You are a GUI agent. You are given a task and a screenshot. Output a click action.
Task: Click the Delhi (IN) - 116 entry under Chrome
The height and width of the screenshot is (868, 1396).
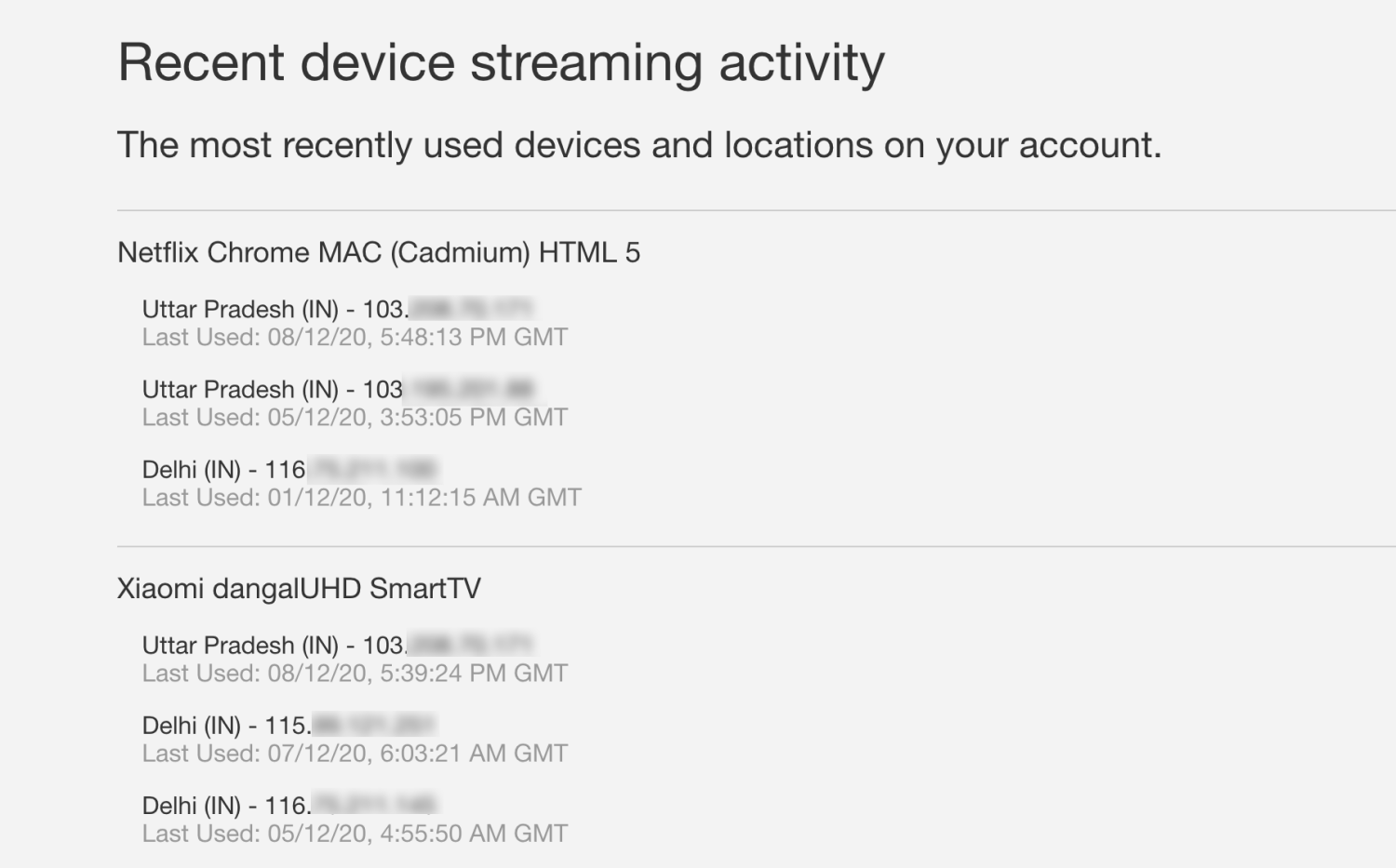tap(289, 470)
